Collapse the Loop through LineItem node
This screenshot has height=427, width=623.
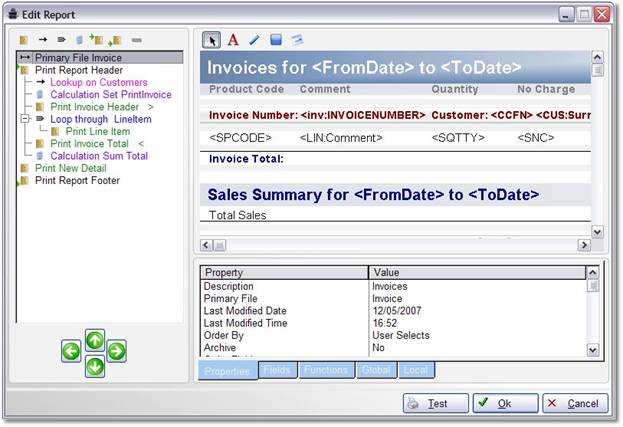pyautogui.click(x=25, y=119)
